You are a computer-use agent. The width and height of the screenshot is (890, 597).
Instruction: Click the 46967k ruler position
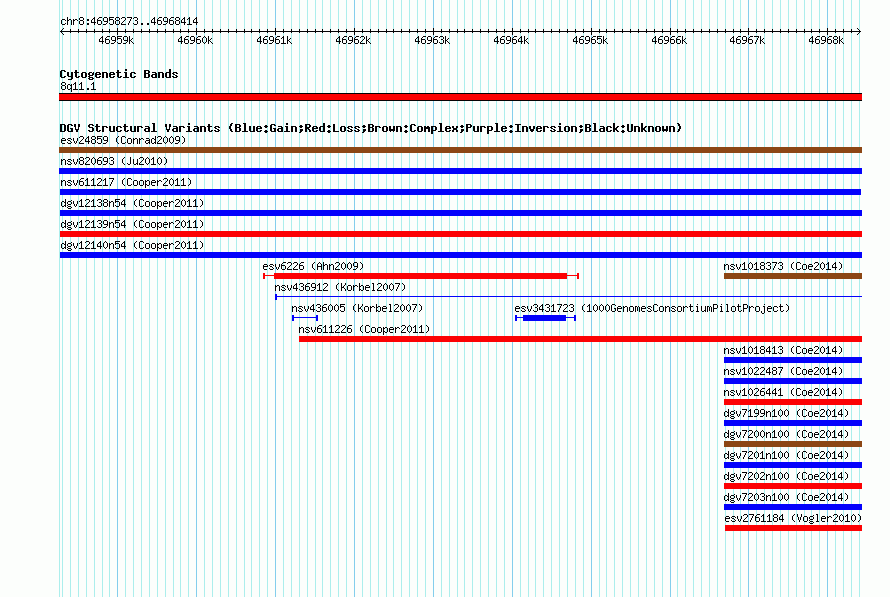[747, 40]
